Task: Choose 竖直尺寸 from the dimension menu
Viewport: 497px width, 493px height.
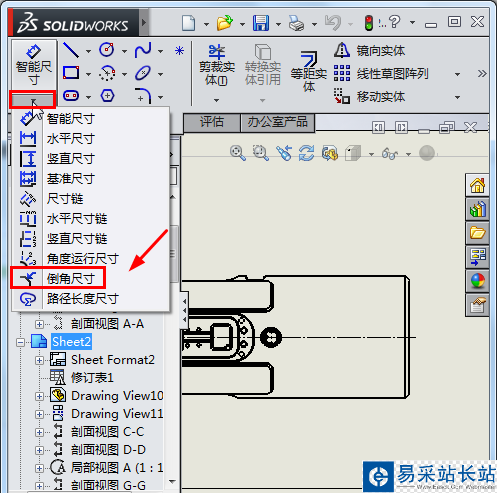Action: [90, 159]
